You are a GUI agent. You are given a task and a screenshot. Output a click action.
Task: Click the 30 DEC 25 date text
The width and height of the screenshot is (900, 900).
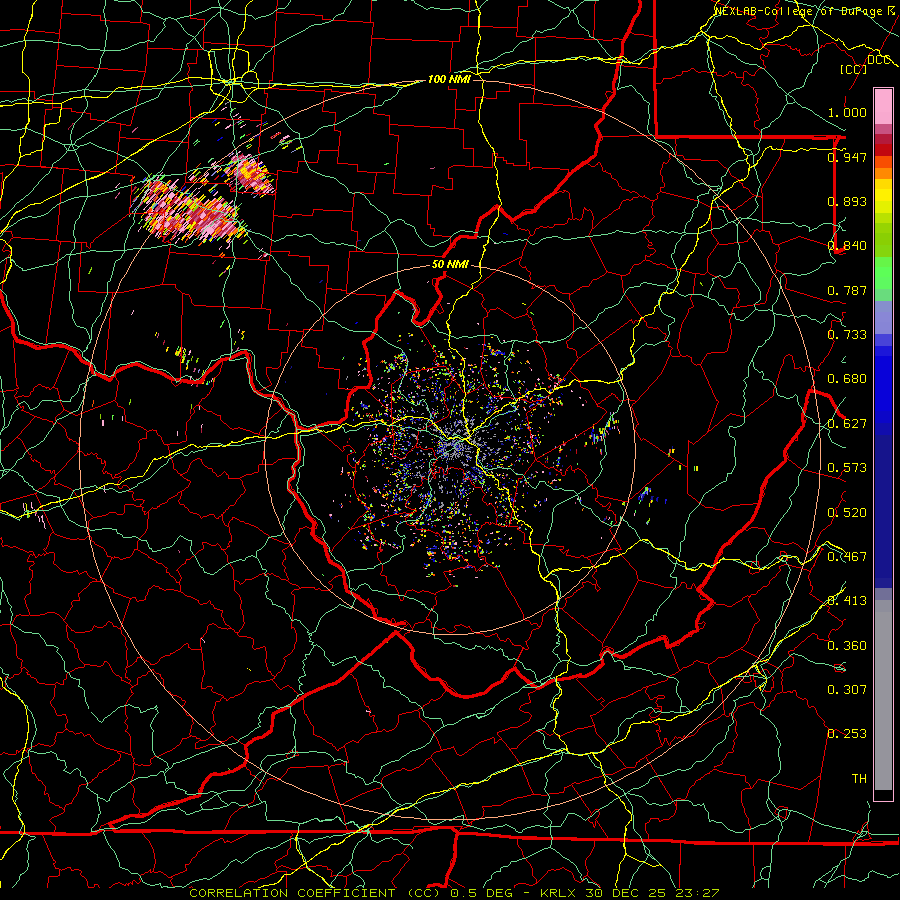pyautogui.click(x=626, y=893)
